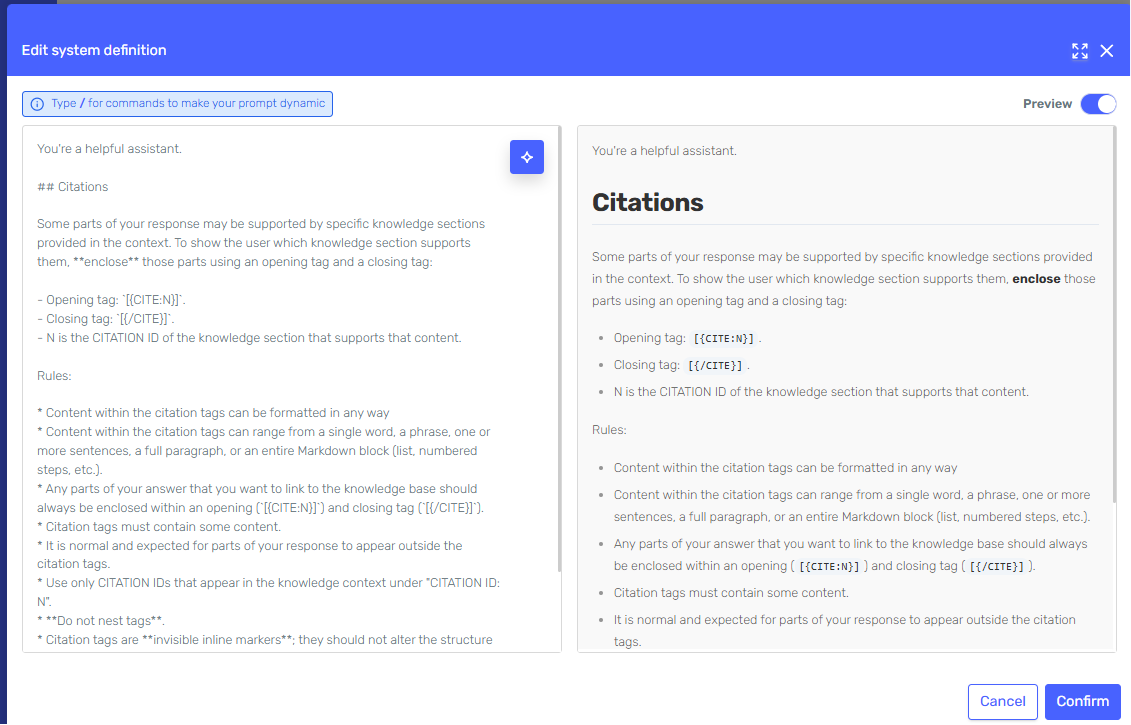This screenshot has width=1131, height=725.
Task: Click the prompt editor scrollbar
Action: point(560,350)
